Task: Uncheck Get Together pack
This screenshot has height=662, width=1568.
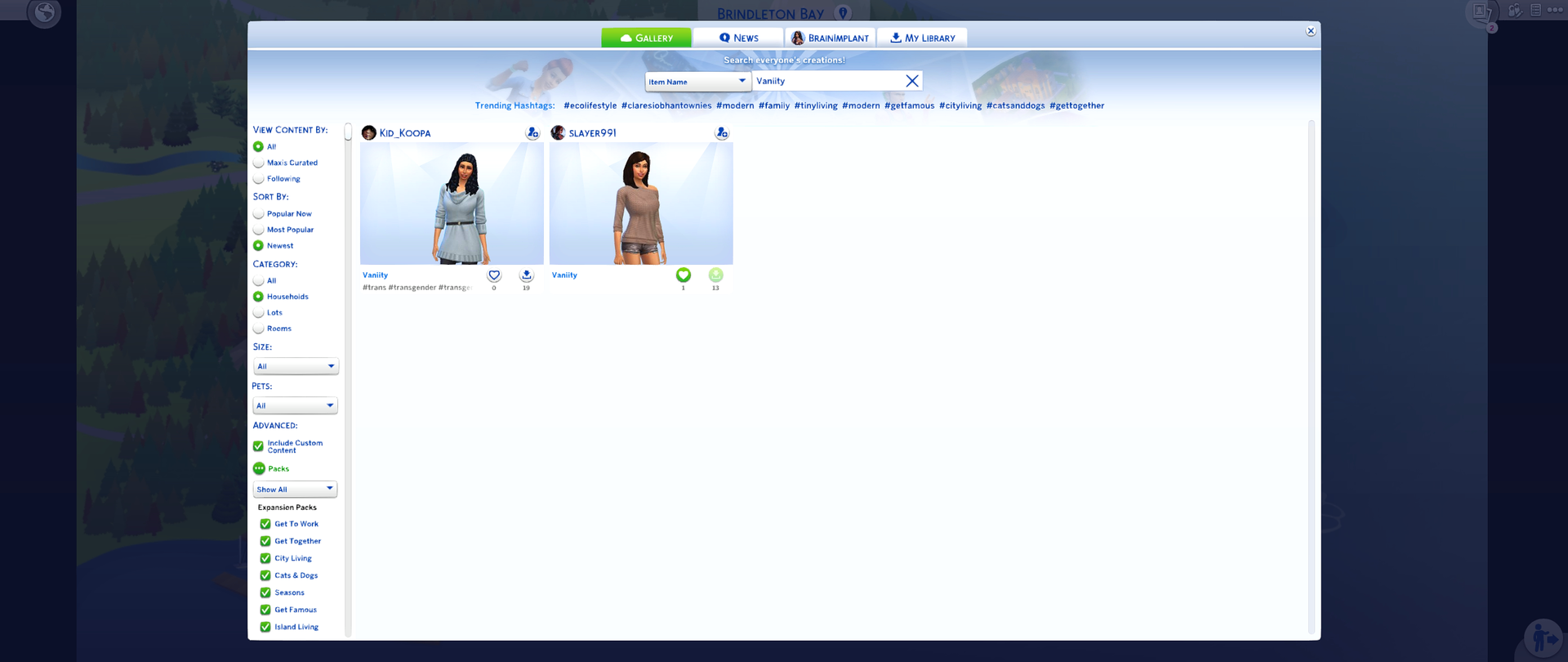Action: tap(265, 541)
